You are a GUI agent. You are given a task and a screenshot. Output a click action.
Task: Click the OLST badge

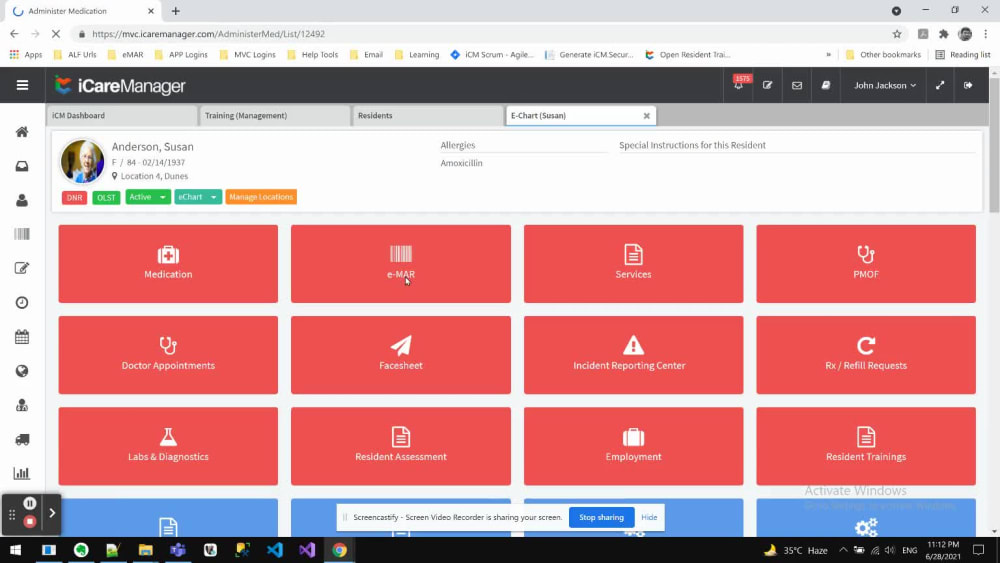106,198
